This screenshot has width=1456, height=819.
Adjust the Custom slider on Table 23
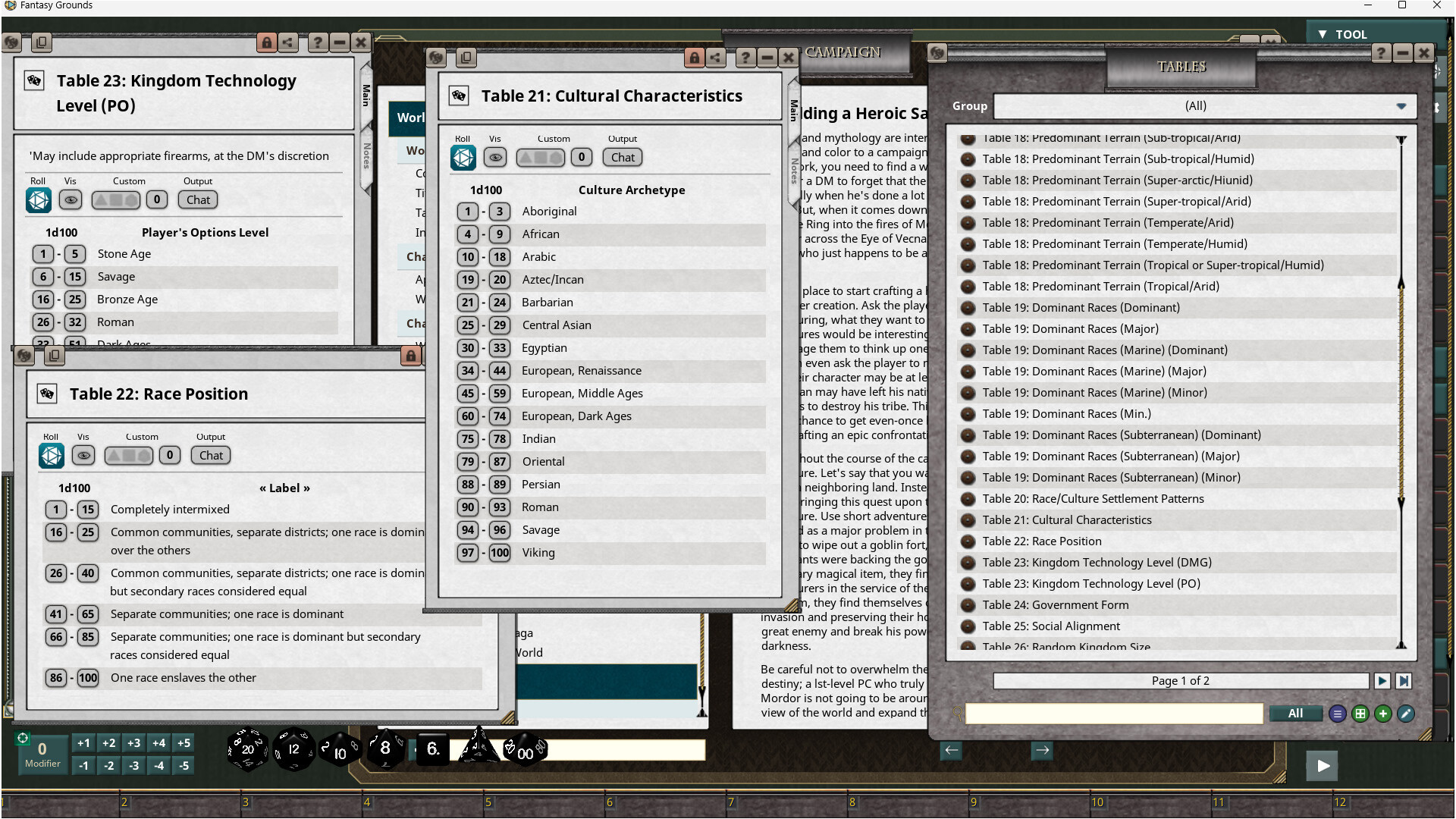(x=115, y=199)
